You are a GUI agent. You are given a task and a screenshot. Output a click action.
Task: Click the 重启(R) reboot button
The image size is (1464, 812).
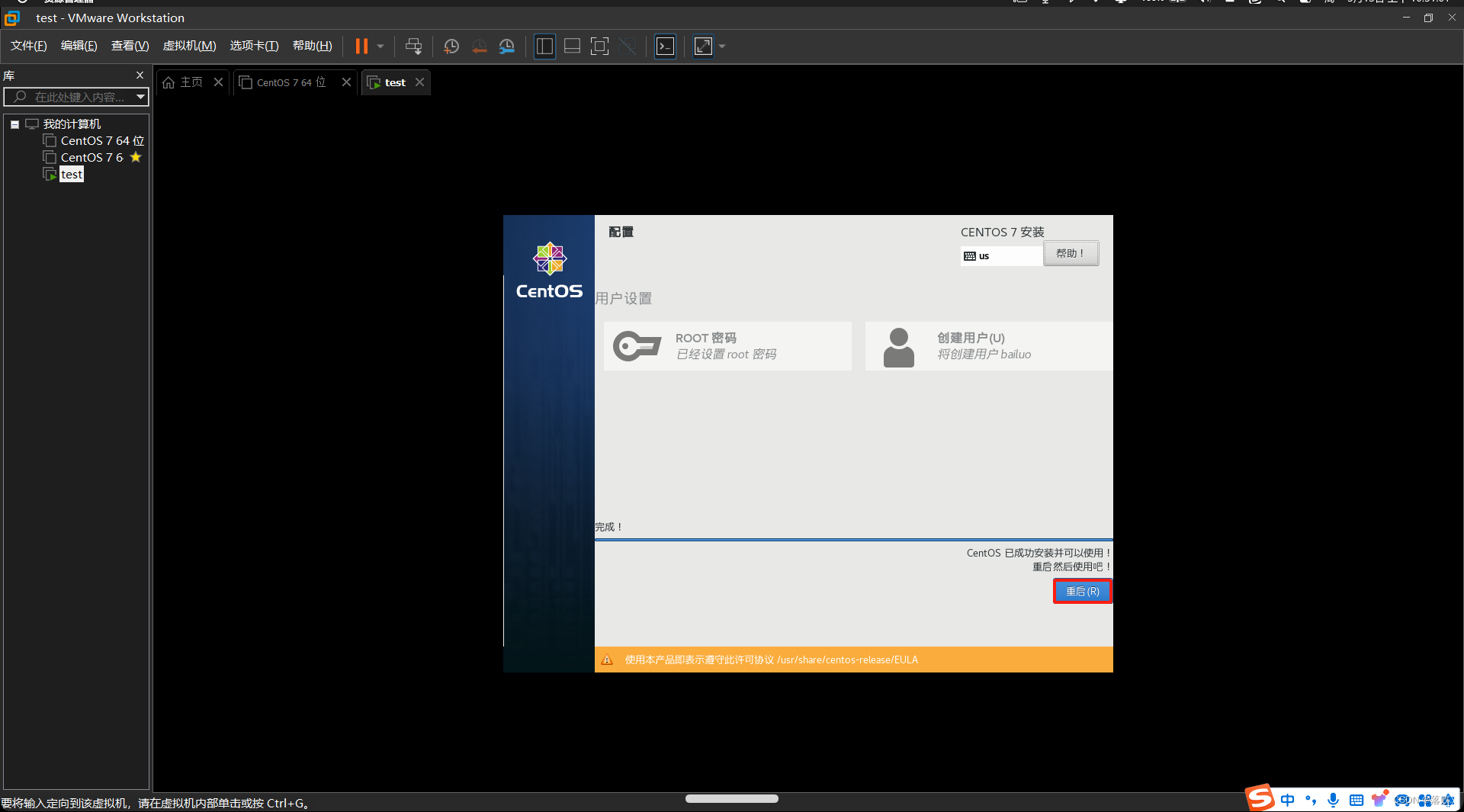coord(1083,592)
